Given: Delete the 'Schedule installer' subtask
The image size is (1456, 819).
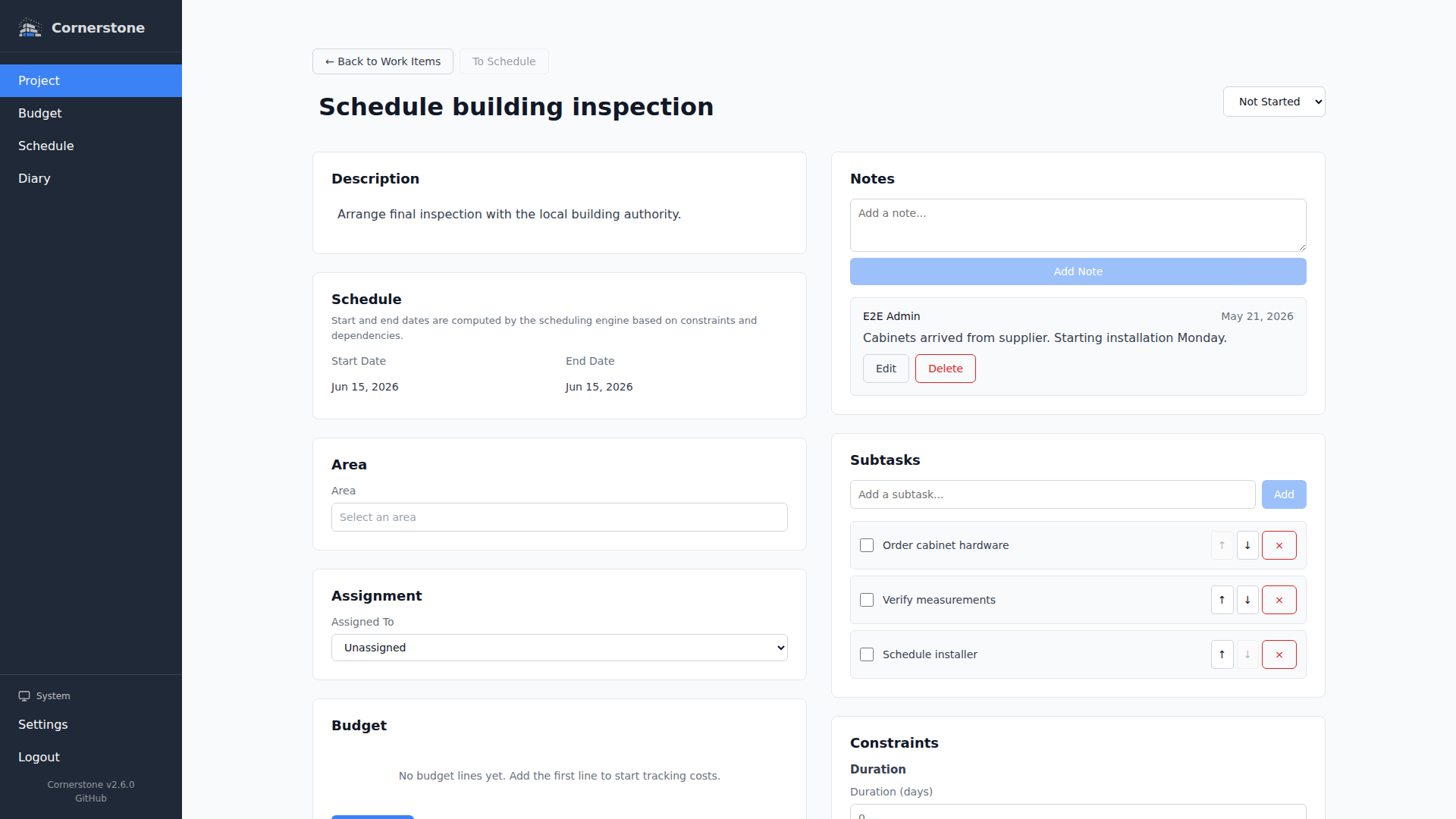Looking at the screenshot, I should tap(1279, 654).
